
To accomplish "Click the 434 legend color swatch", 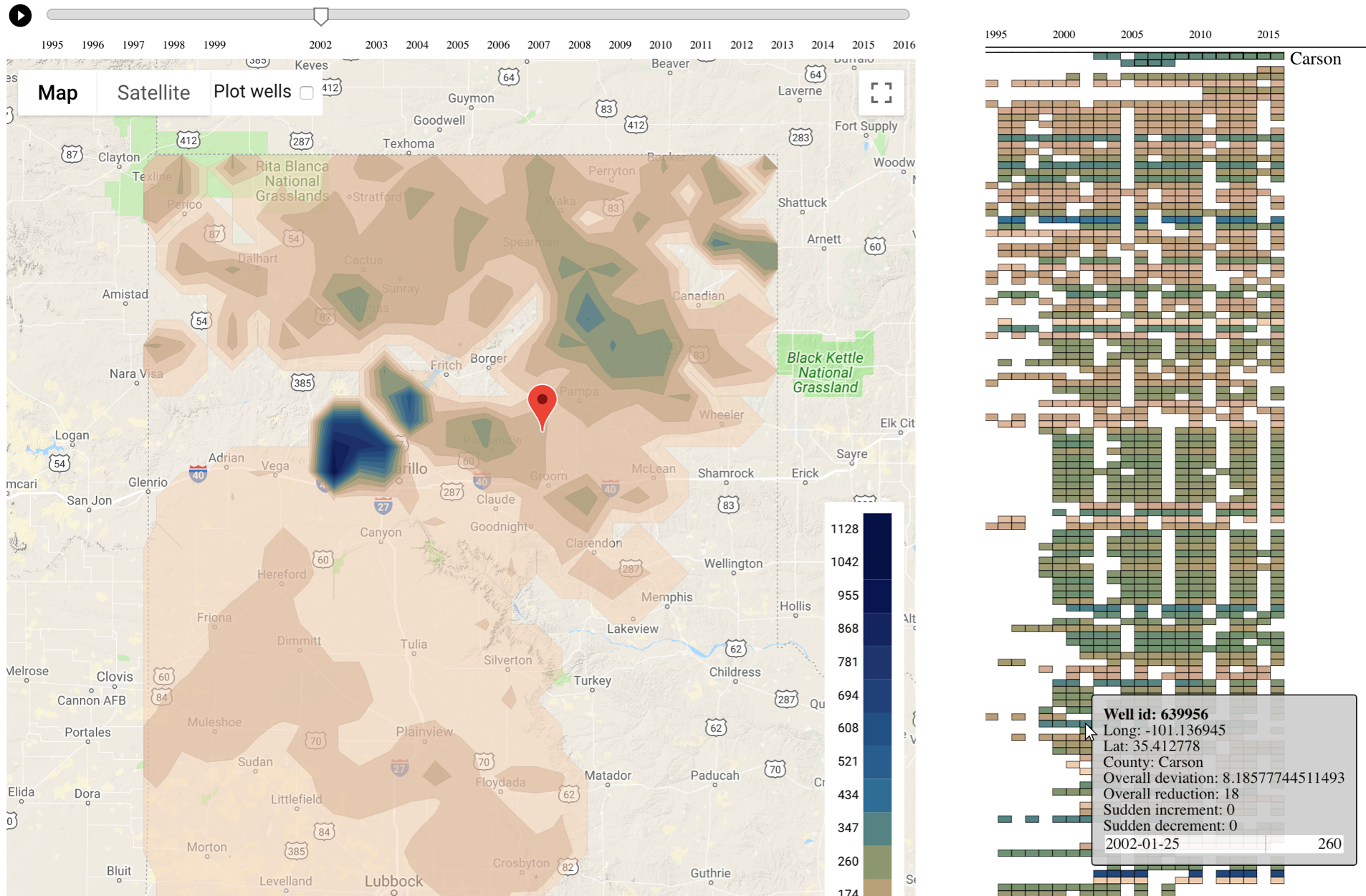I will coord(877,794).
